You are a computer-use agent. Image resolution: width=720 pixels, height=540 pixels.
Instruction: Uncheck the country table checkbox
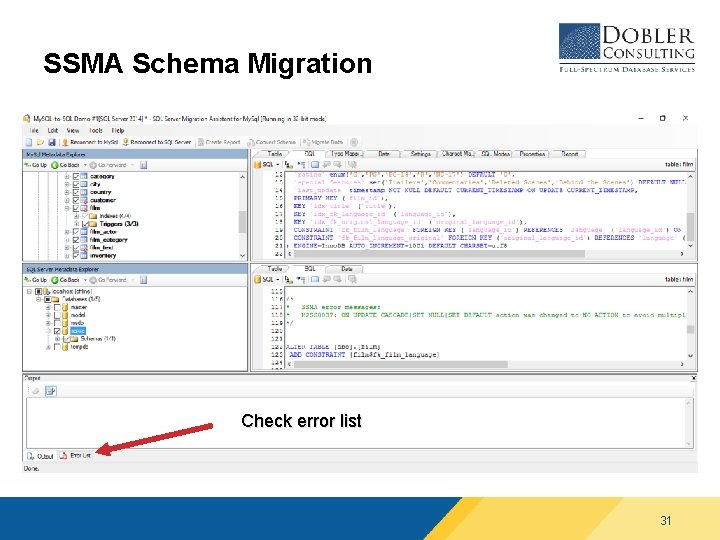point(76,192)
